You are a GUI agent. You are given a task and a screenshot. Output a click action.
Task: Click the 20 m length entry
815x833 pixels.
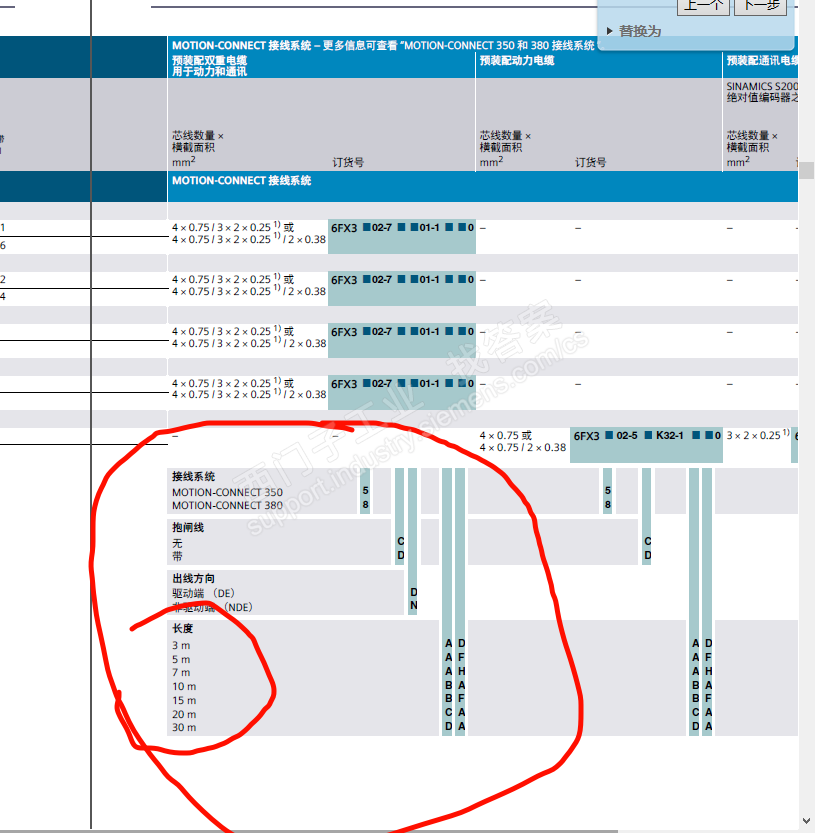pyautogui.click(x=184, y=714)
